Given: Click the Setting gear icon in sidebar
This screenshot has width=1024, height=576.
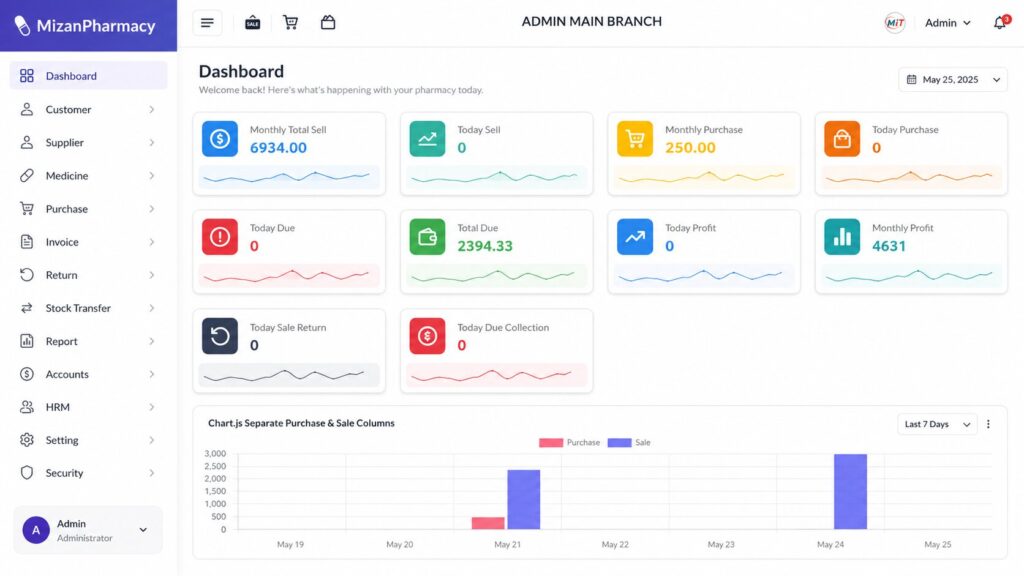Looking at the screenshot, I should coord(27,440).
